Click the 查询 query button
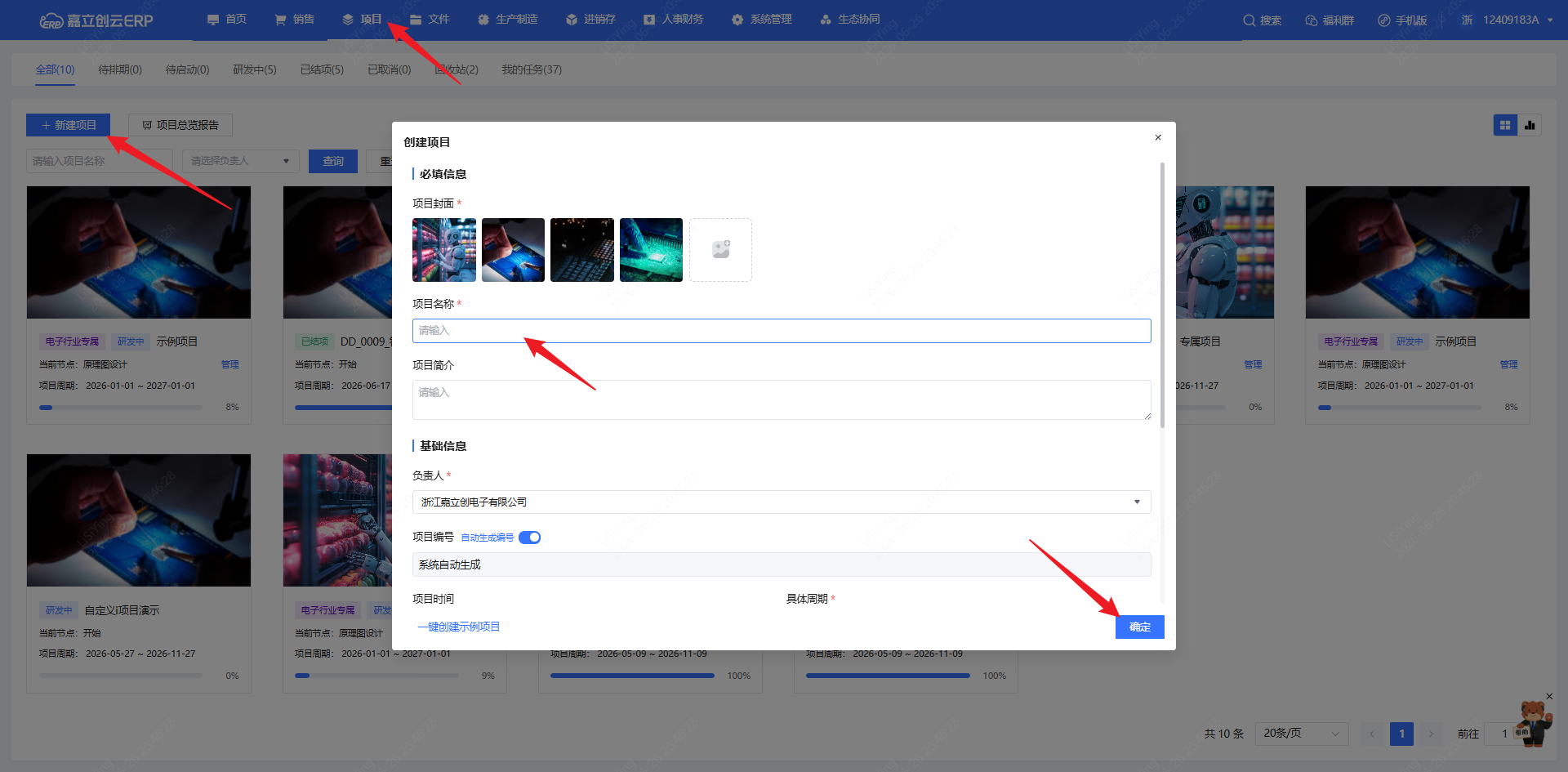This screenshot has height=772, width=1568. click(x=333, y=161)
